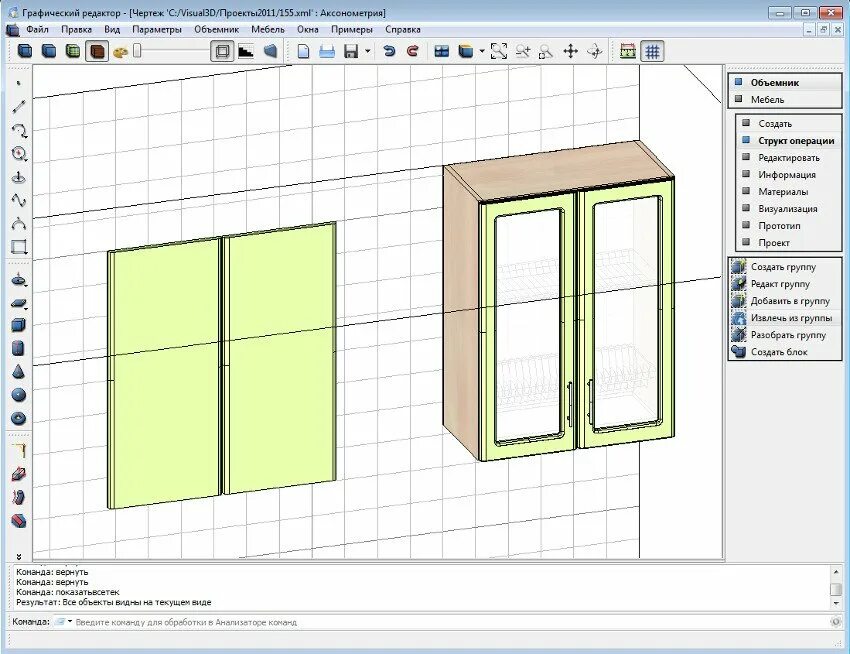Image resolution: width=850 pixels, height=654 pixels.
Task: Select the torus solid tool
Action: (19, 418)
